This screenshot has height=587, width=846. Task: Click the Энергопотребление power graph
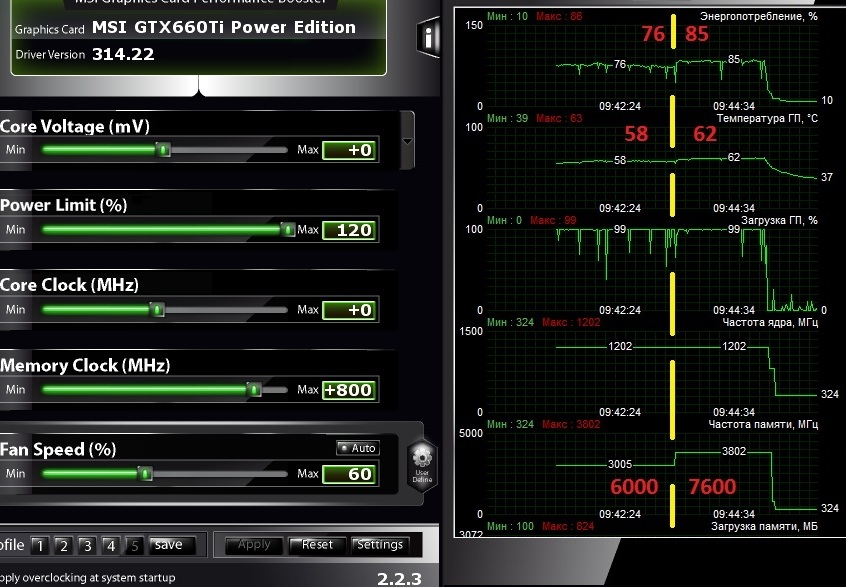click(x=652, y=65)
